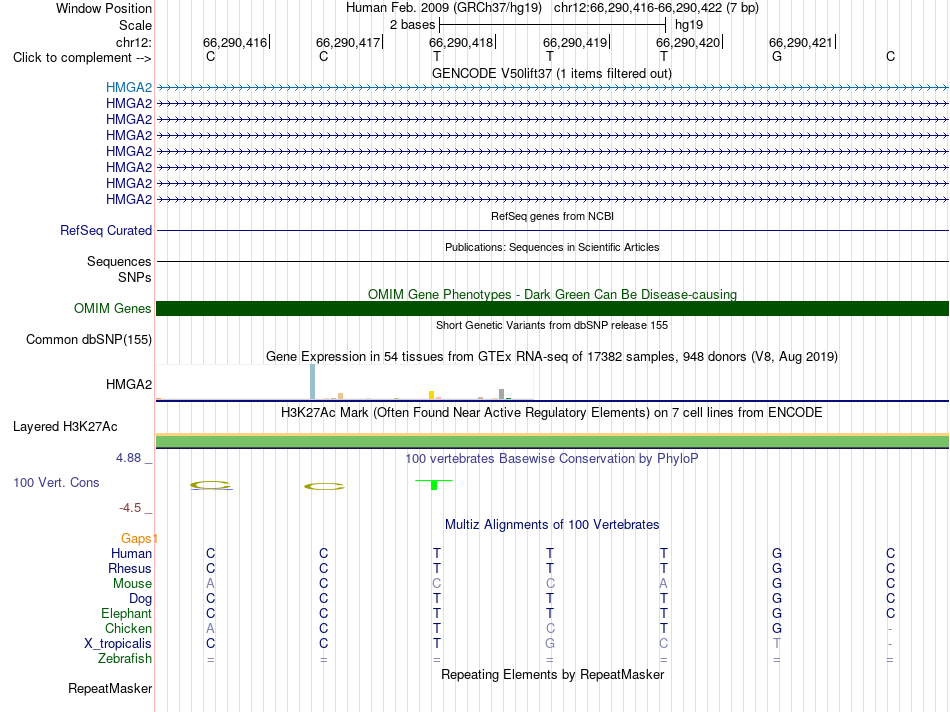Click reference base G in the complement row
Viewport: 950px width, 712px height.
777,56
